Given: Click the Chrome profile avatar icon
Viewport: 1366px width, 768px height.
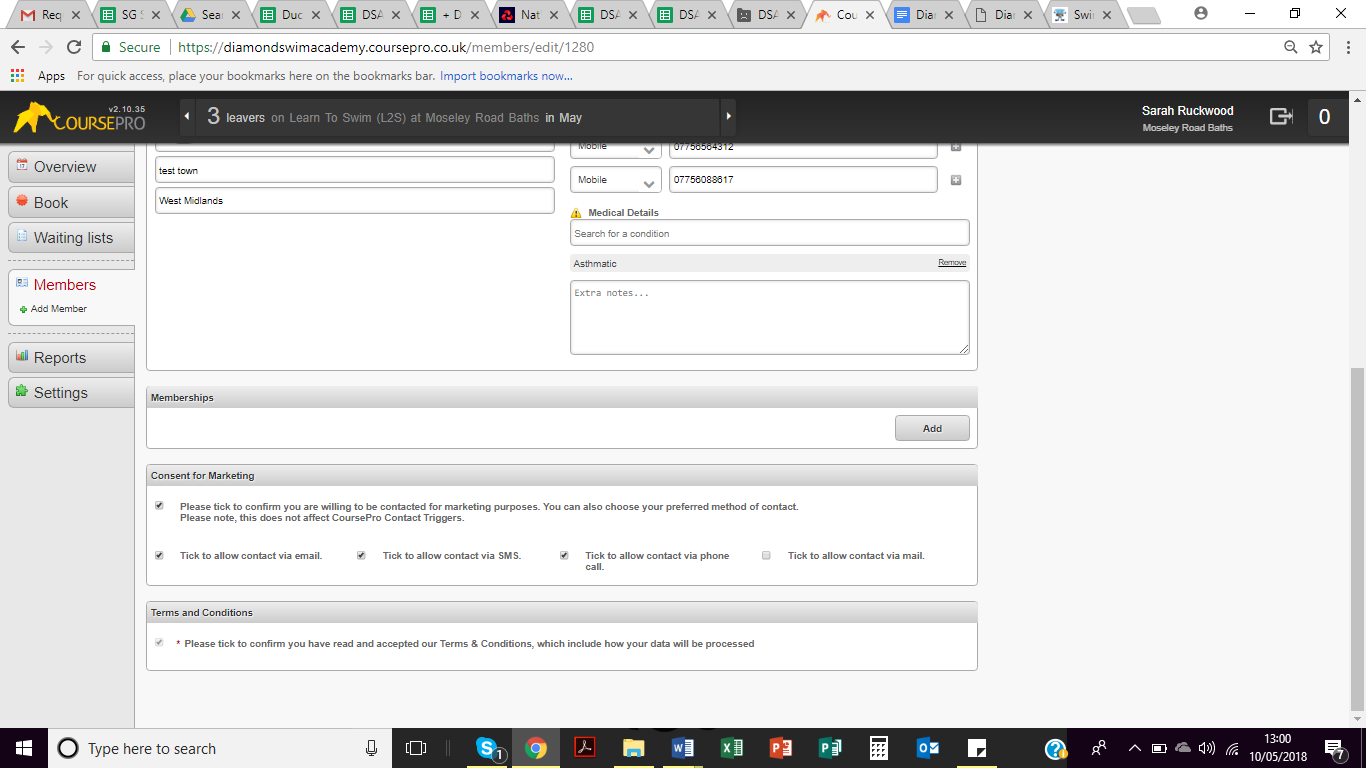Looking at the screenshot, I should point(1201,13).
